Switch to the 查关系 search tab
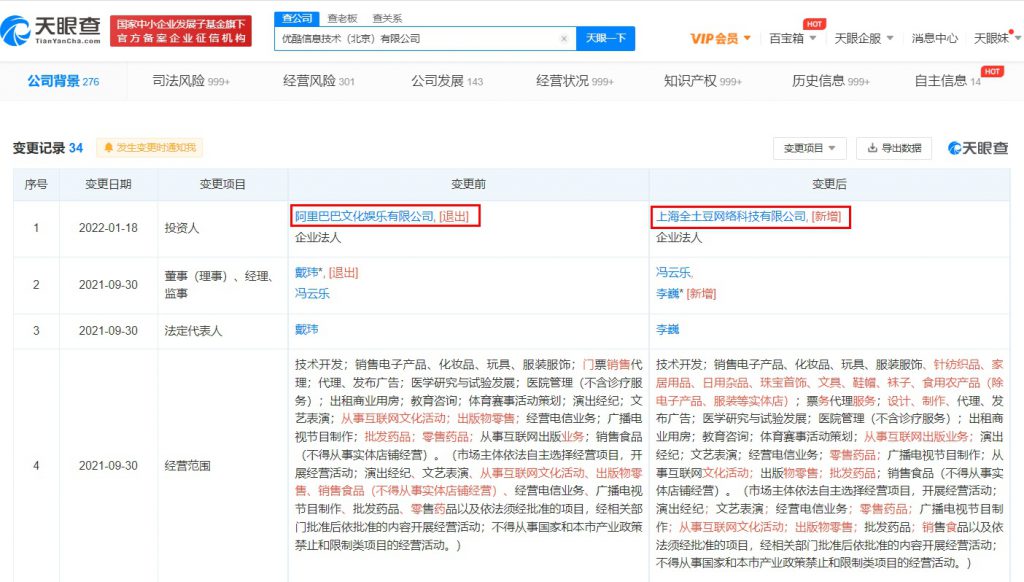The image size is (1024, 582). pos(387,18)
